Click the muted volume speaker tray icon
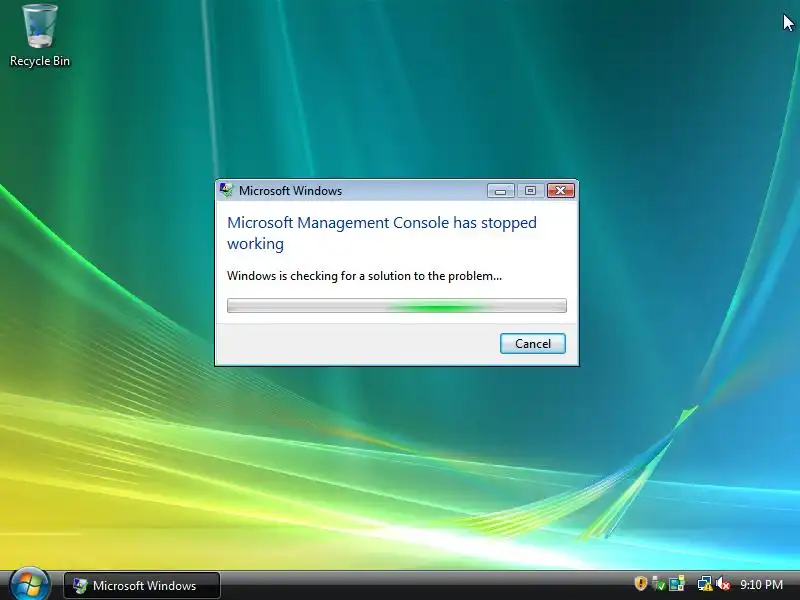Viewport: 800px width, 600px height. (723, 583)
